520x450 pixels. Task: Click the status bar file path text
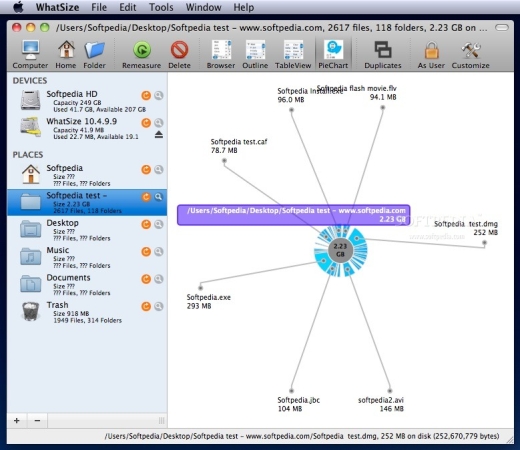302,436
